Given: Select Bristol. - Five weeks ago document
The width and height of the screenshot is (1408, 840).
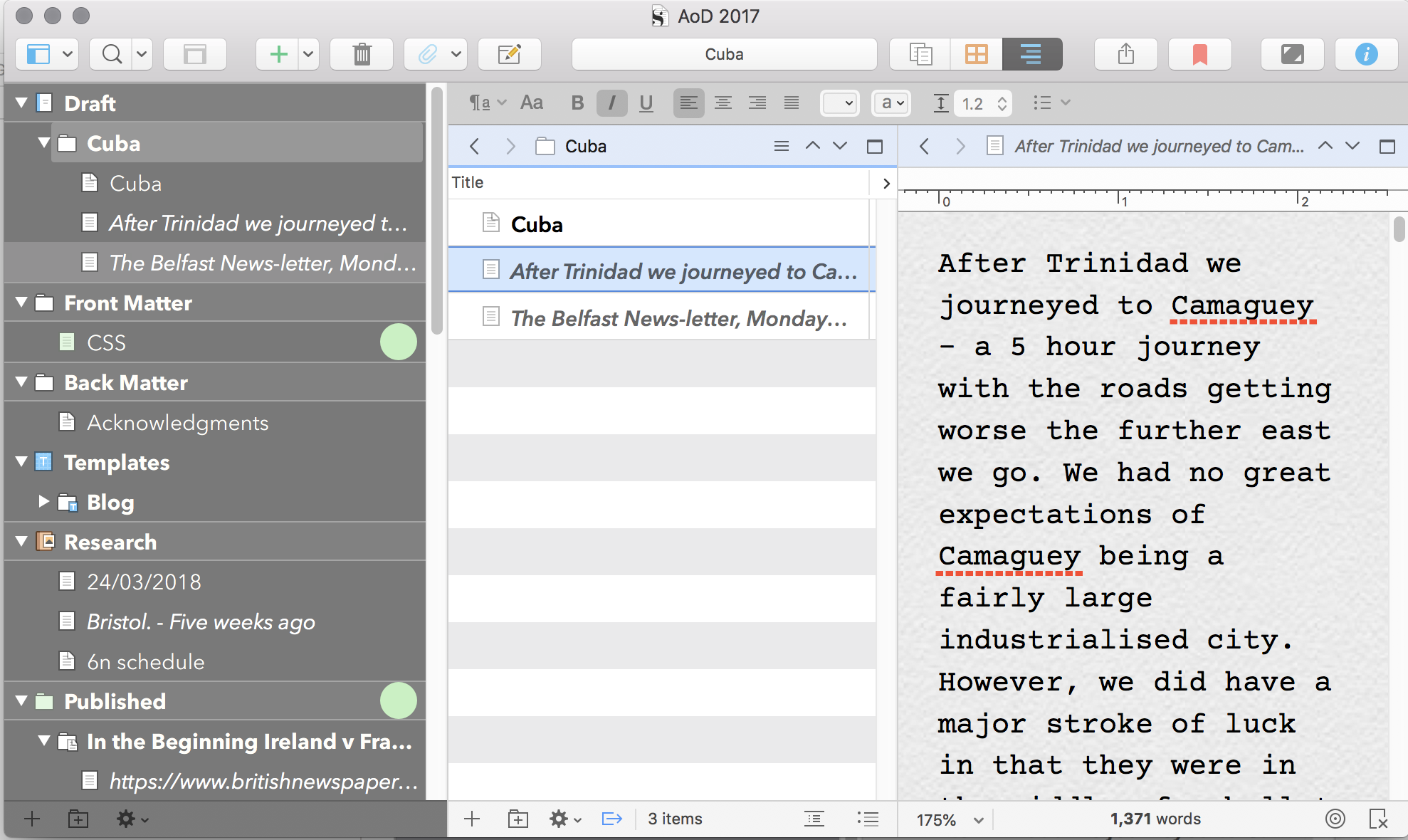Looking at the screenshot, I should [214, 621].
